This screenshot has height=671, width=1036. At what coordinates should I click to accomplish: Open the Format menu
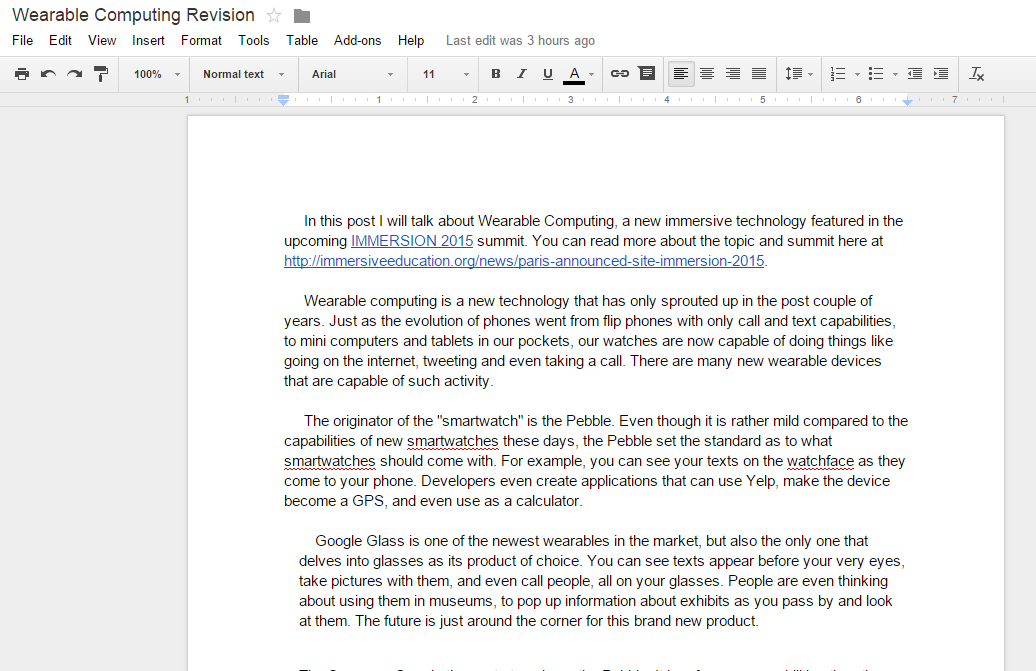coord(201,40)
